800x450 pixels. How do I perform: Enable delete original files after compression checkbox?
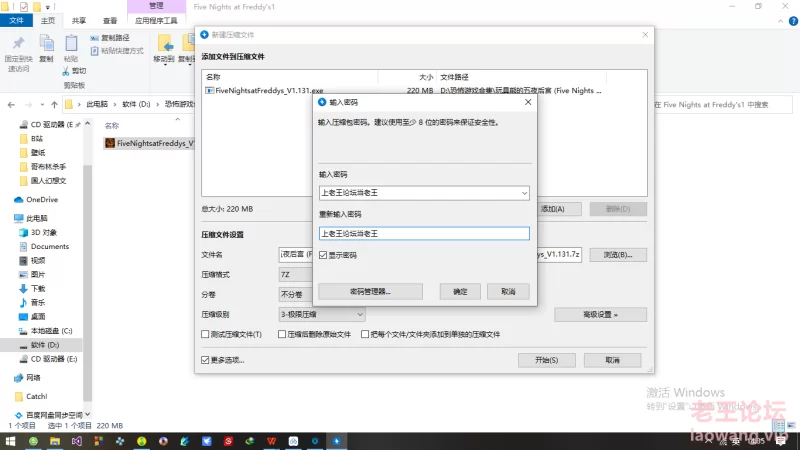[282, 334]
